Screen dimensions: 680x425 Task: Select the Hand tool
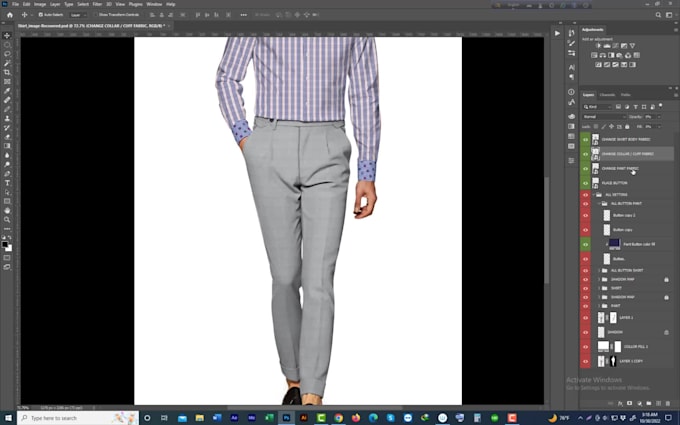[x=7, y=210]
